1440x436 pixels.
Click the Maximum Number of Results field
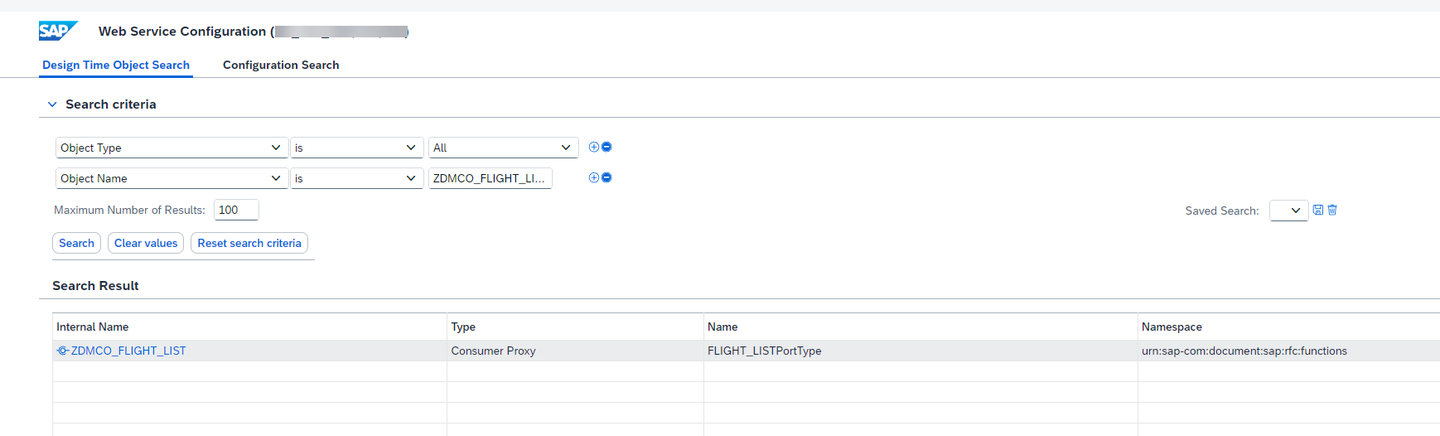[236, 210]
